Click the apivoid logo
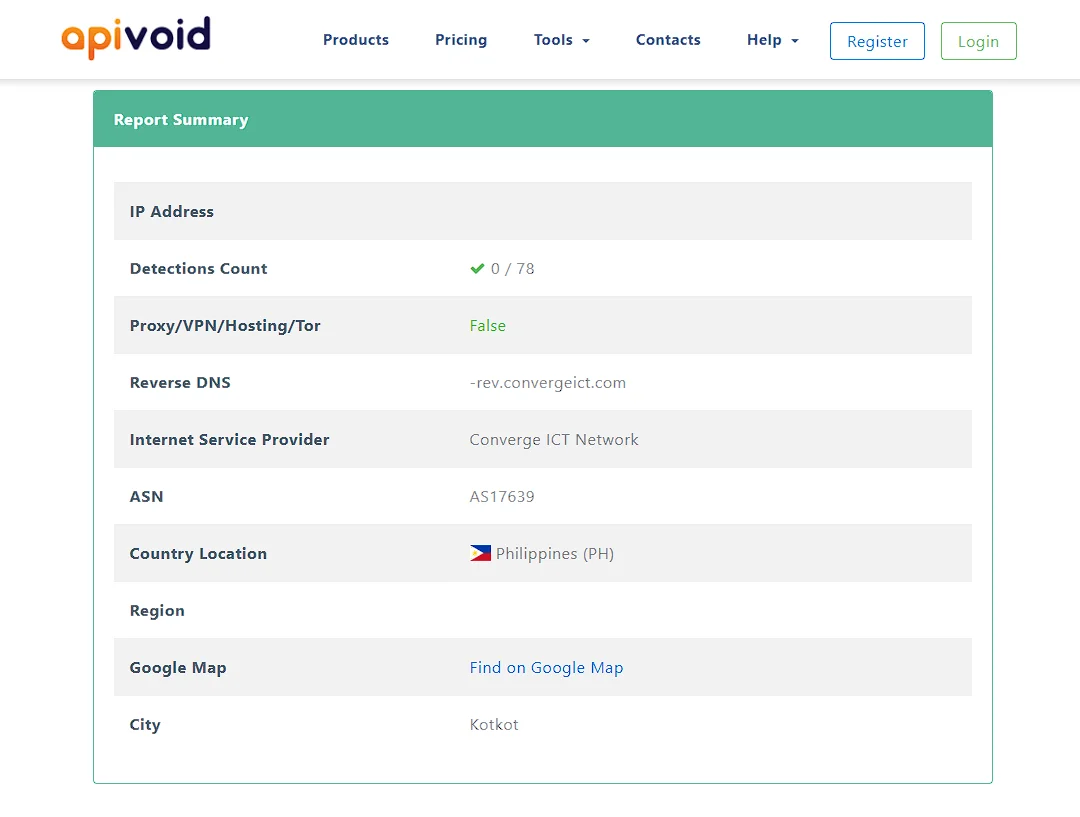The width and height of the screenshot is (1080, 817). point(136,37)
